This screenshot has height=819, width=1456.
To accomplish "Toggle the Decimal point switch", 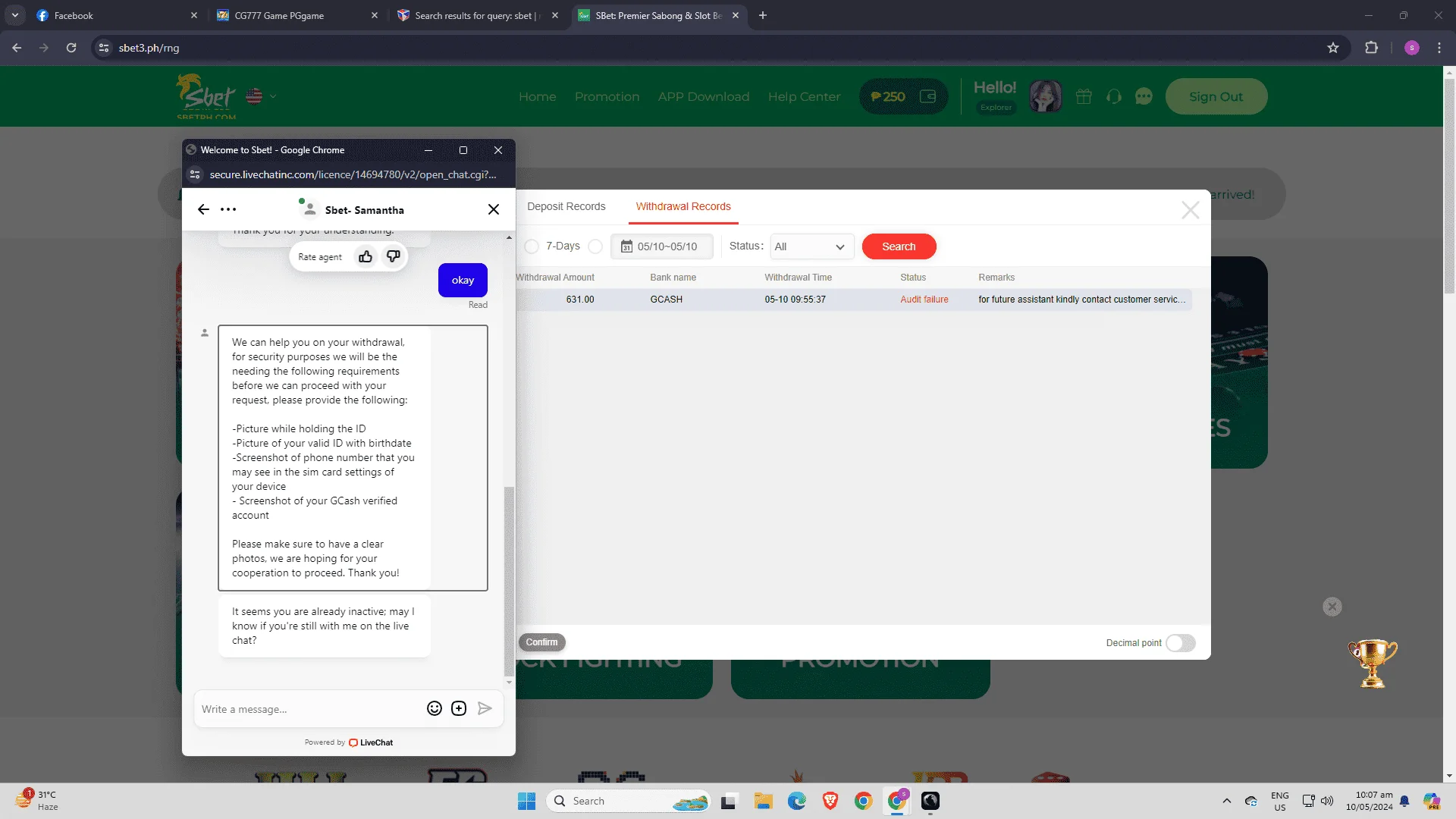I will pyautogui.click(x=1181, y=643).
